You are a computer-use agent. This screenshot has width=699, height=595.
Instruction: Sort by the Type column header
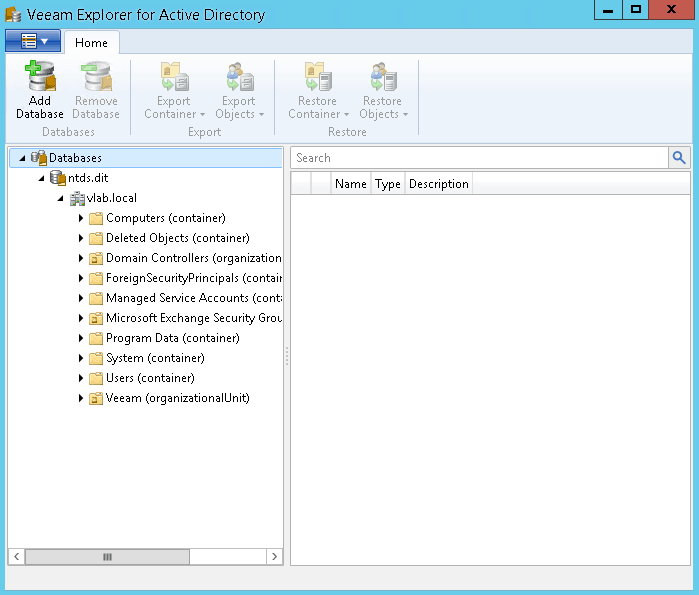coord(388,184)
